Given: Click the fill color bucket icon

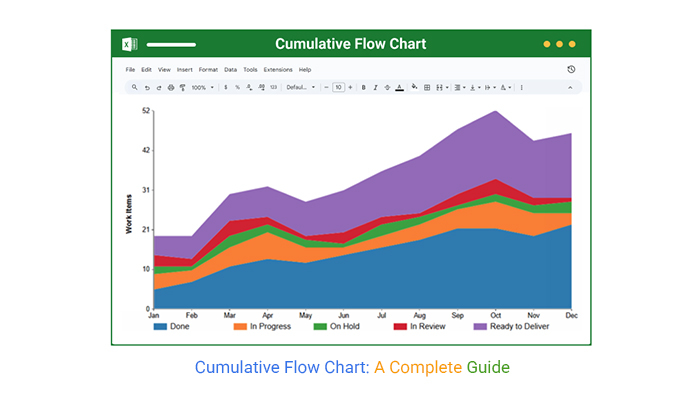Looking at the screenshot, I should coord(415,88).
